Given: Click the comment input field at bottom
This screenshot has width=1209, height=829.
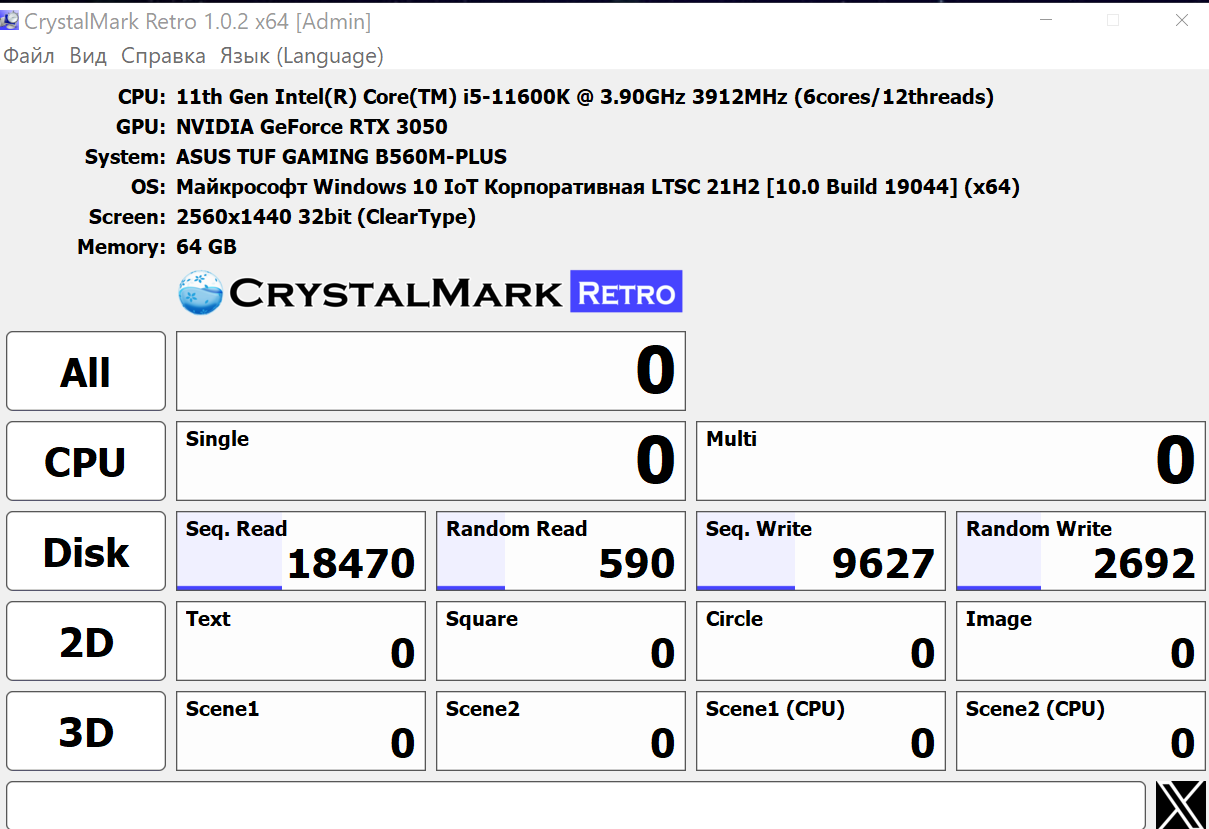Looking at the screenshot, I should 576,805.
